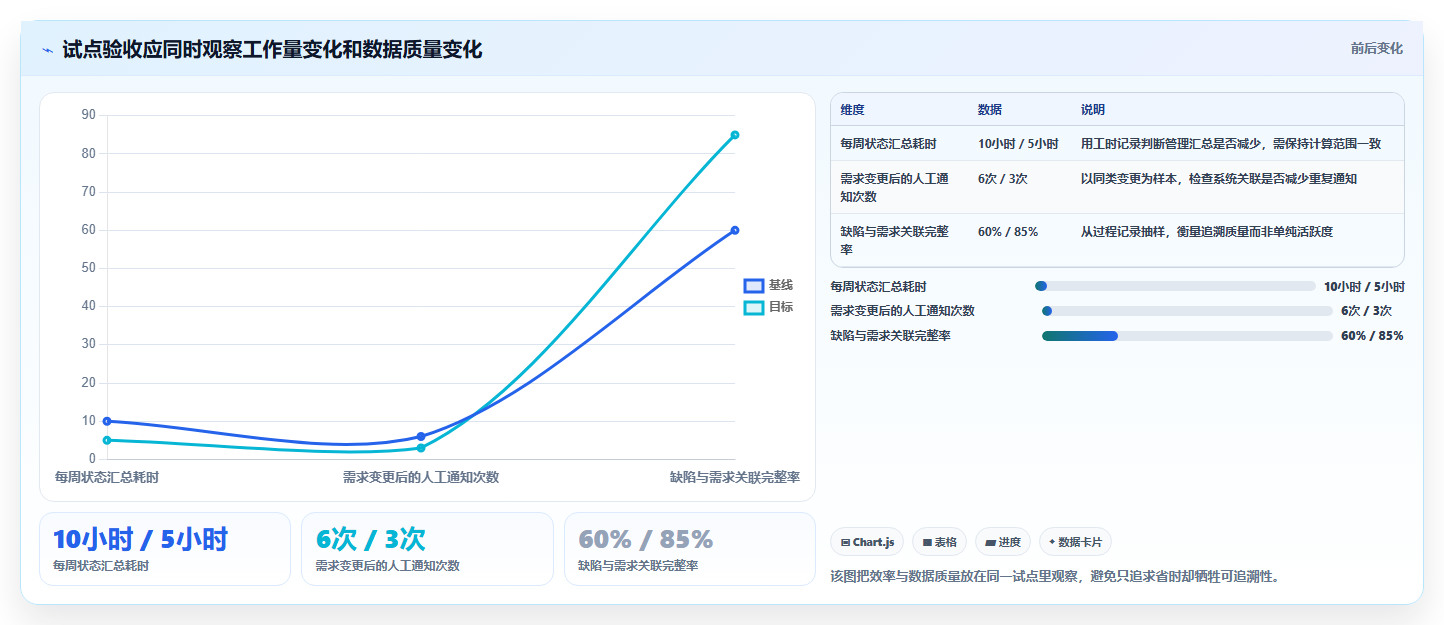This screenshot has width=1444, height=625.
Task: Click x-axis label 每周状态汇总耗时
Action: [107, 477]
